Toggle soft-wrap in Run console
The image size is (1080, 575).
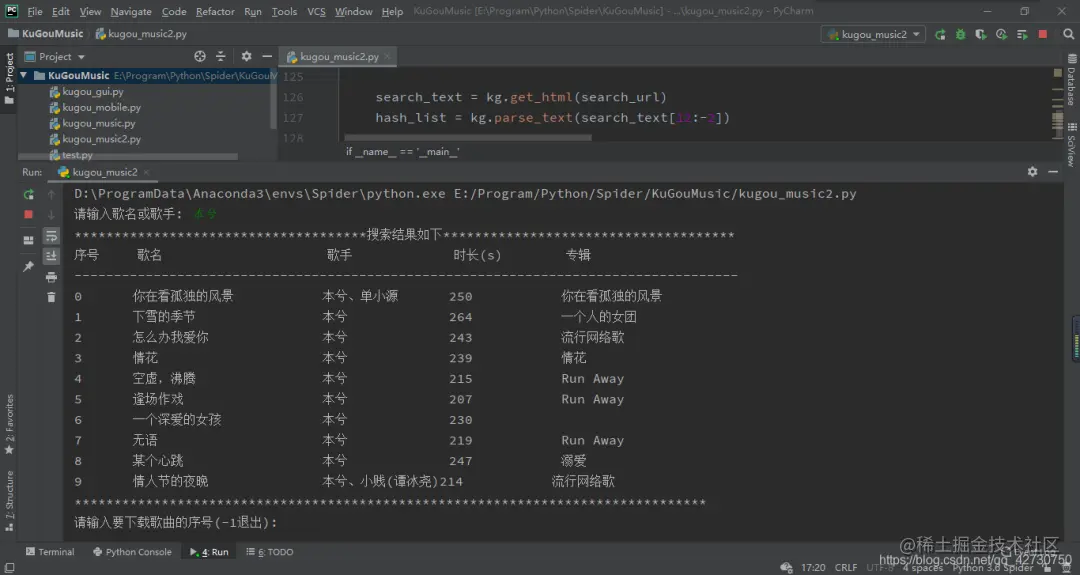coord(51,236)
